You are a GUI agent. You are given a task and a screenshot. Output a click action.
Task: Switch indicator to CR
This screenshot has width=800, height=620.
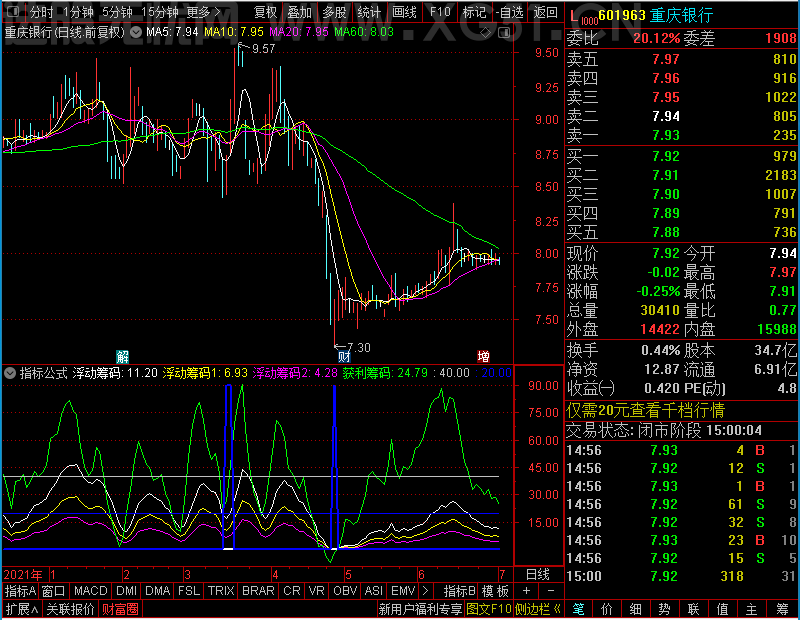pos(291,591)
